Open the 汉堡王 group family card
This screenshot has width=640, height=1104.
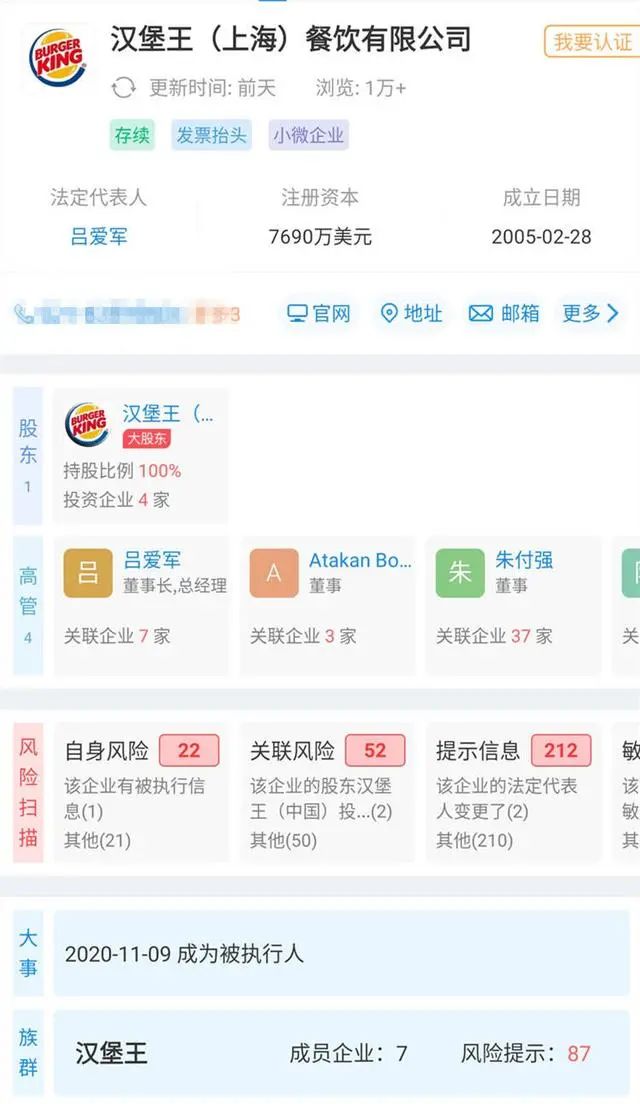340,1053
